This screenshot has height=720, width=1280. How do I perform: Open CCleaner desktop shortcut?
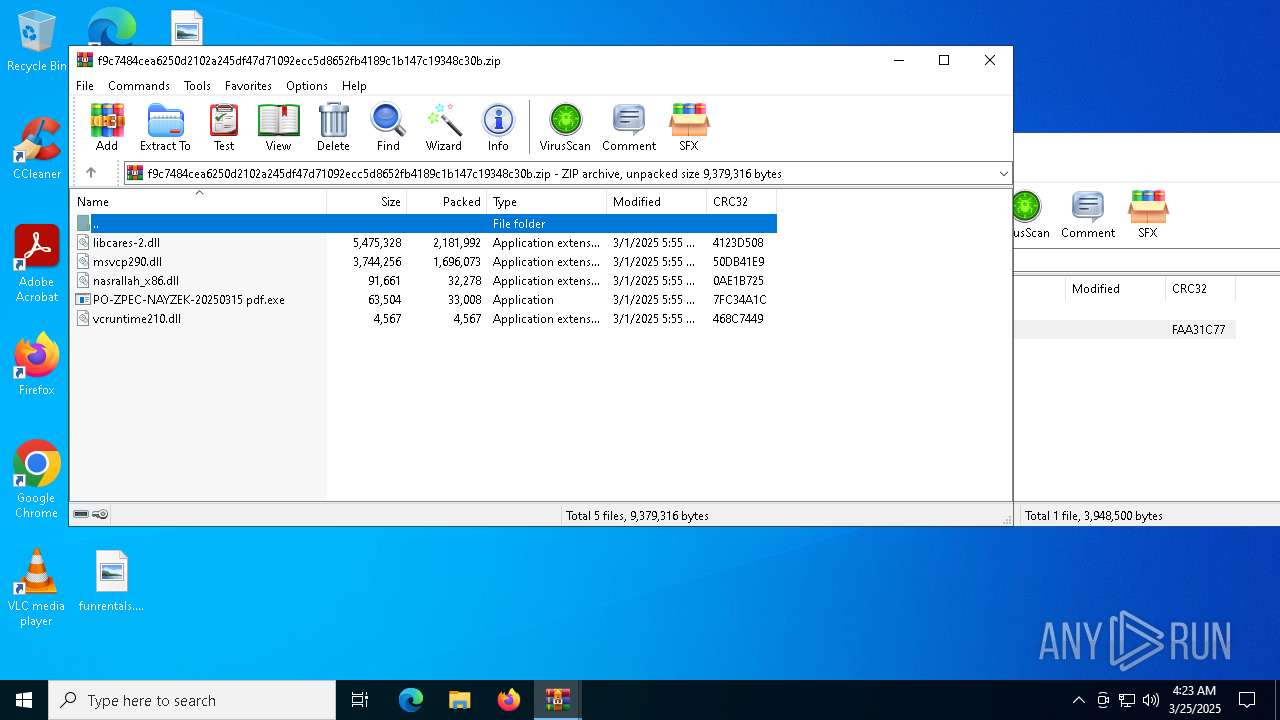(x=37, y=149)
